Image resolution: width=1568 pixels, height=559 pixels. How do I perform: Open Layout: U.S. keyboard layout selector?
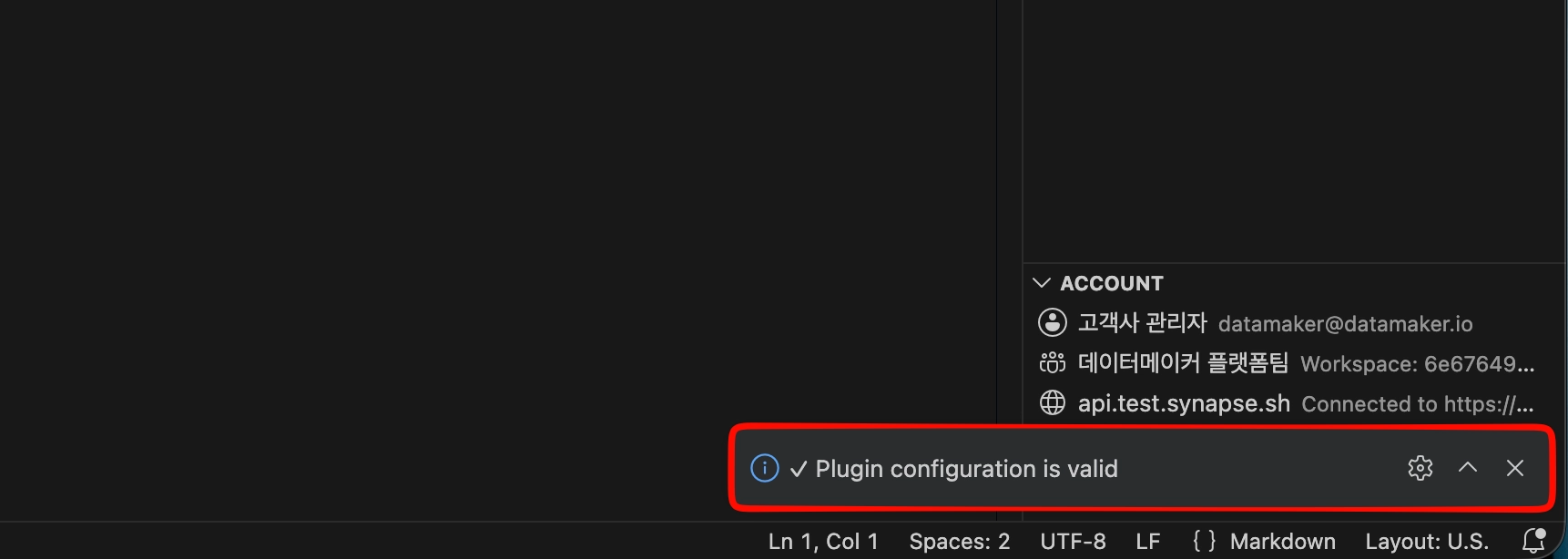(x=1427, y=542)
